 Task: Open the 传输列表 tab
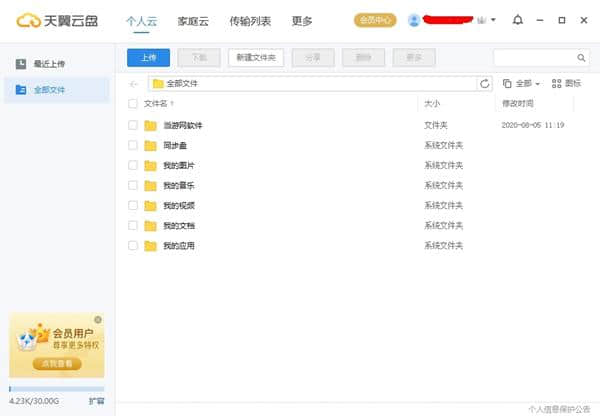pyautogui.click(x=250, y=20)
